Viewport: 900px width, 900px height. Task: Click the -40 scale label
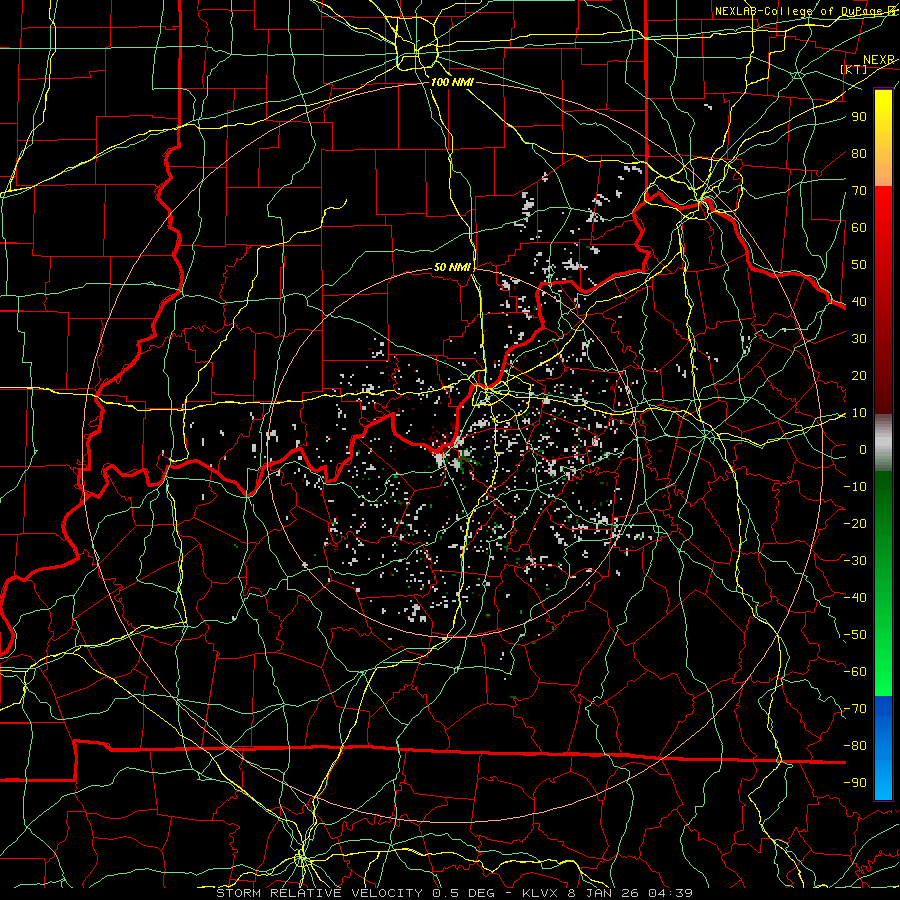(855, 598)
